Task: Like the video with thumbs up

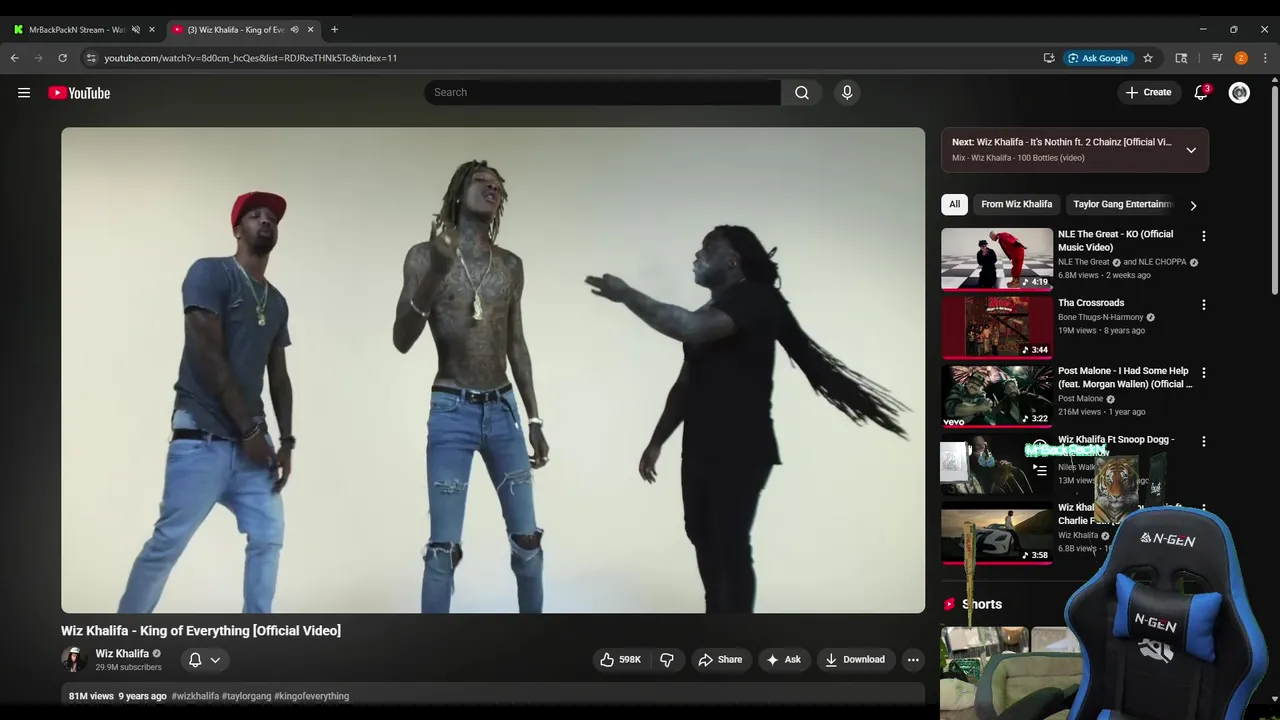Action: point(620,660)
